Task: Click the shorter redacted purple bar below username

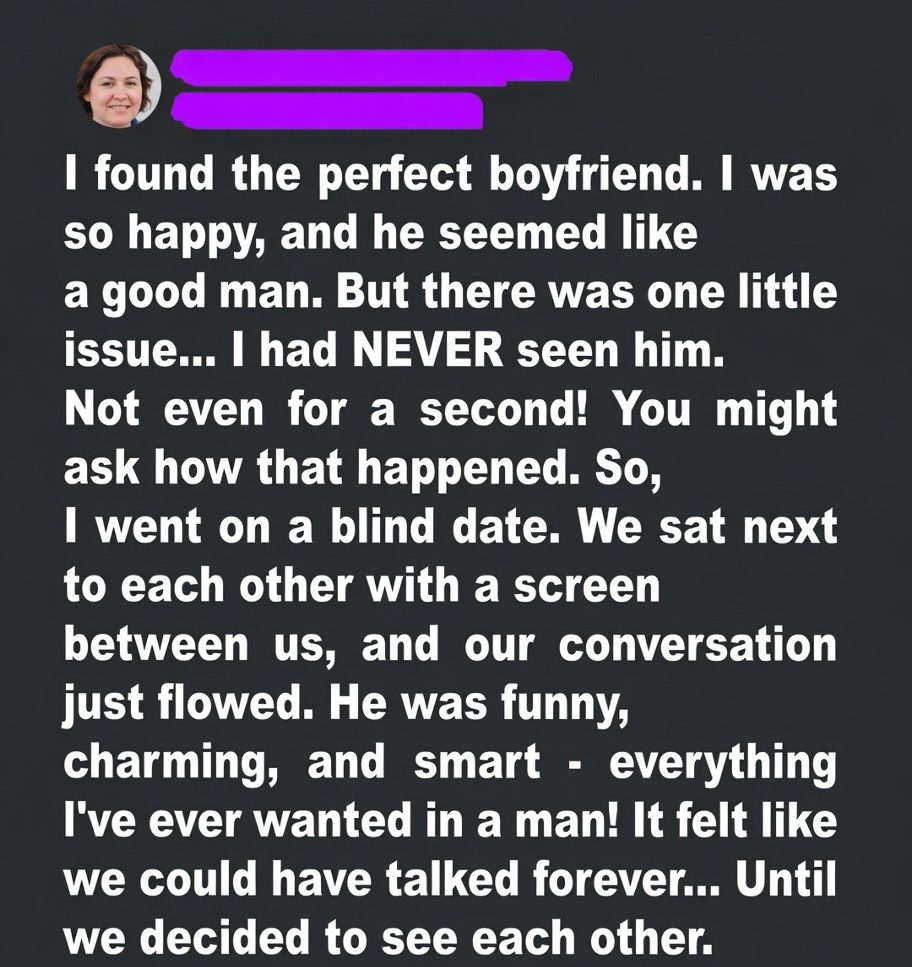Action: pyautogui.click(x=327, y=109)
